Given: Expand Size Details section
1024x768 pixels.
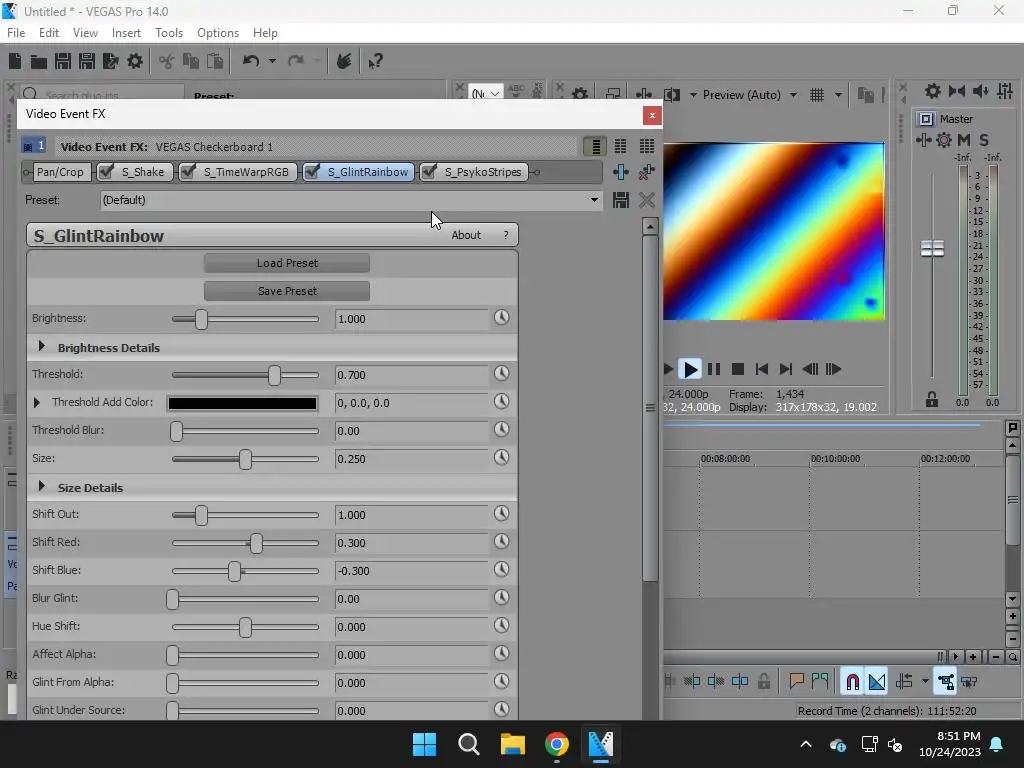Looking at the screenshot, I should tap(42, 486).
